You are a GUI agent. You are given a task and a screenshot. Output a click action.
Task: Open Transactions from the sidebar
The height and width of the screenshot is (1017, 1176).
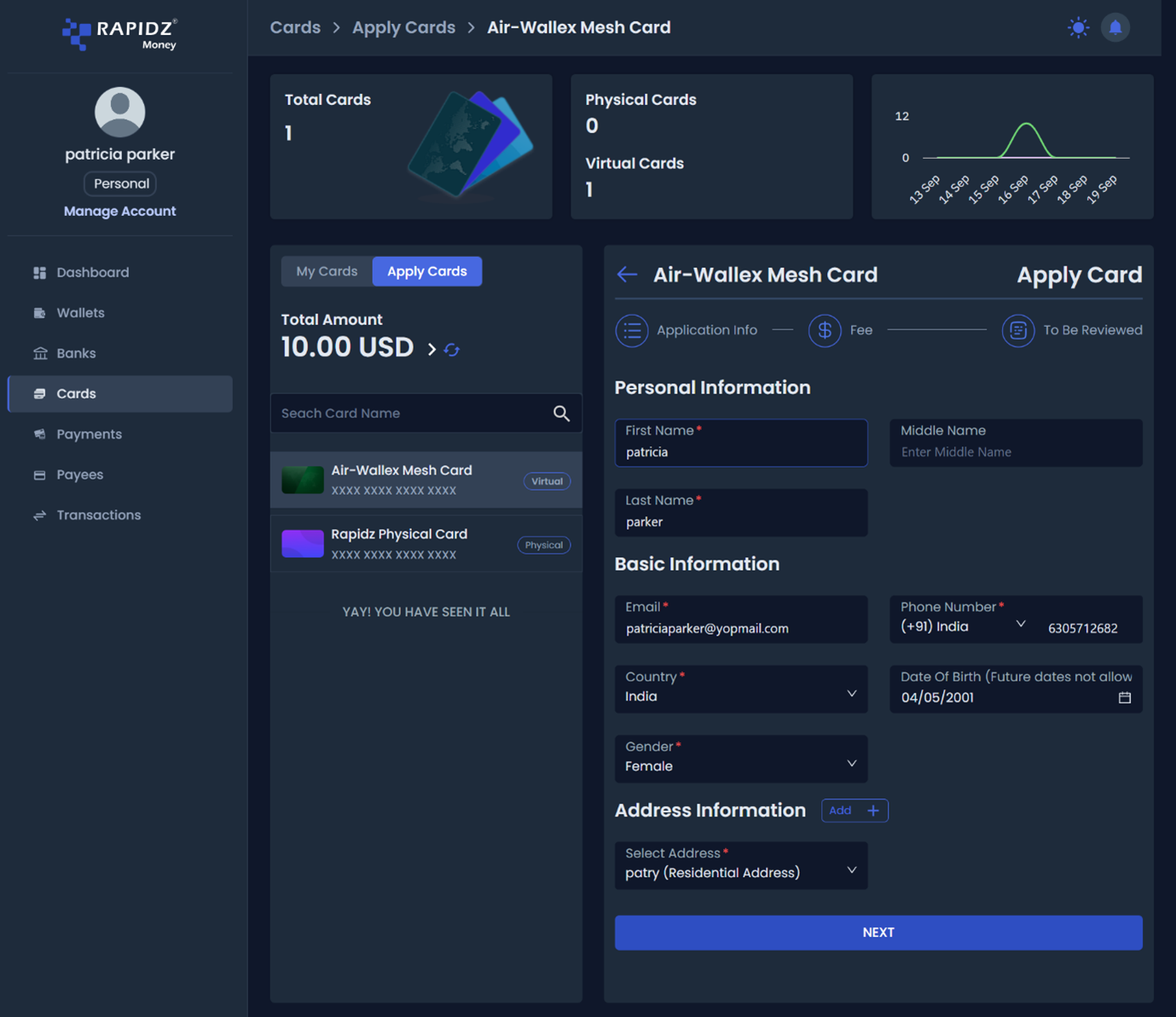coord(119,515)
